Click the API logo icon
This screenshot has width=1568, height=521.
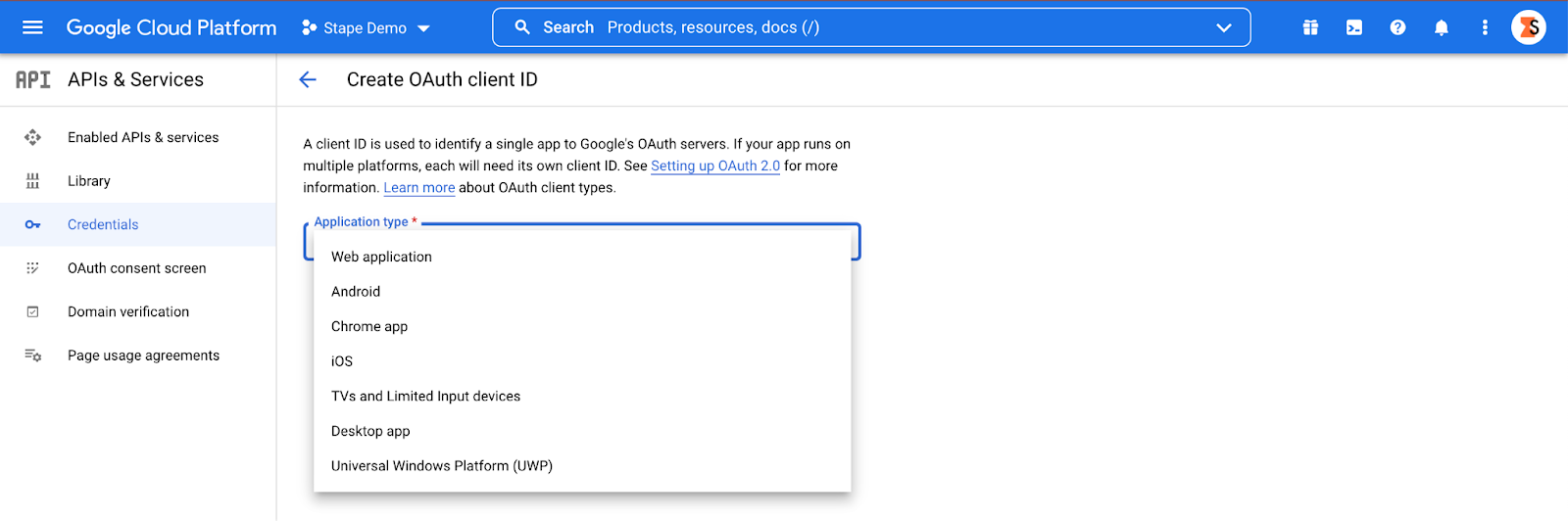click(x=33, y=79)
